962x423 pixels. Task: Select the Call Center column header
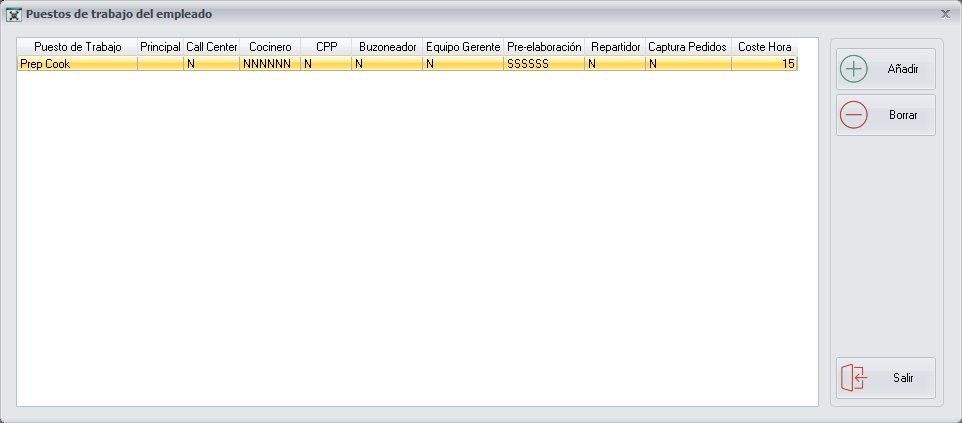pos(211,47)
